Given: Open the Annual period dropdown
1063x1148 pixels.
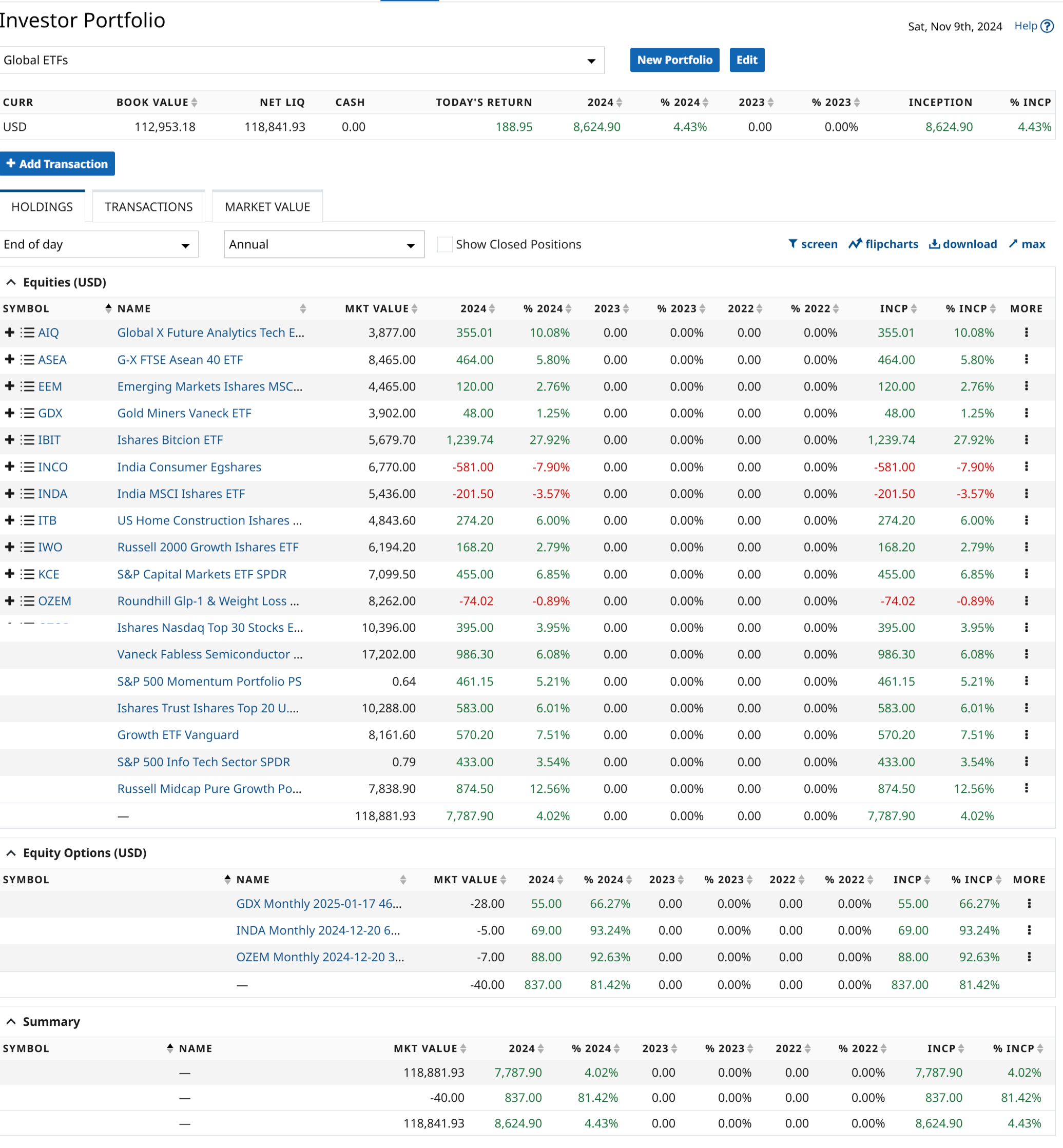Looking at the screenshot, I should pyautogui.click(x=323, y=244).
